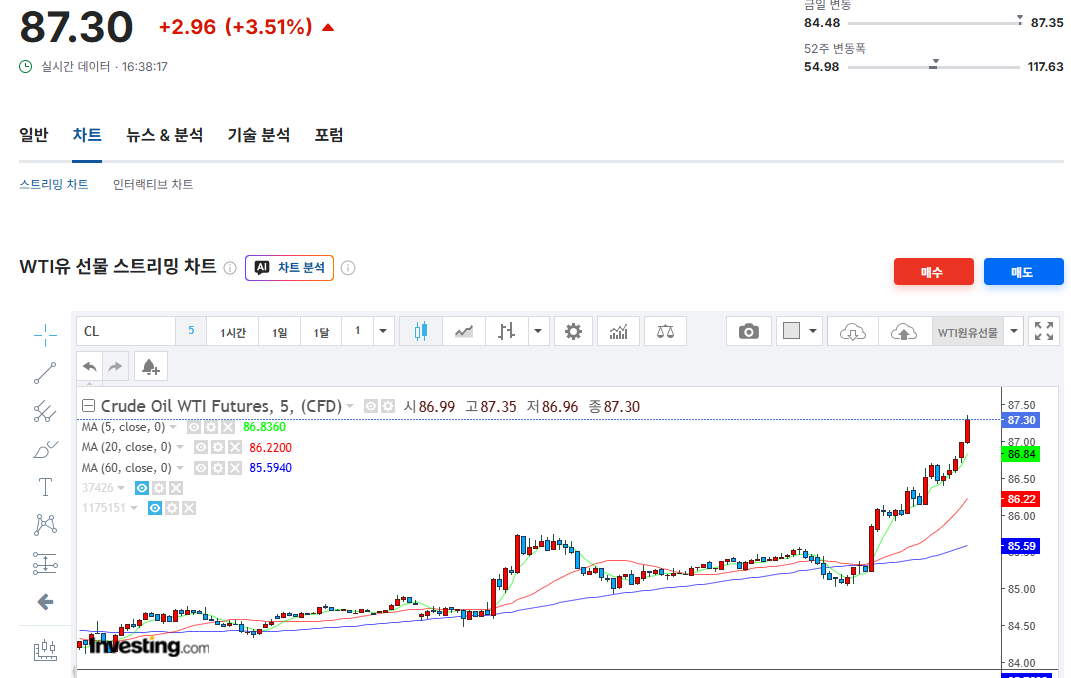Select the brush drawing tool
This screenshot has height=678, width=1071.
tap(45, 449)
